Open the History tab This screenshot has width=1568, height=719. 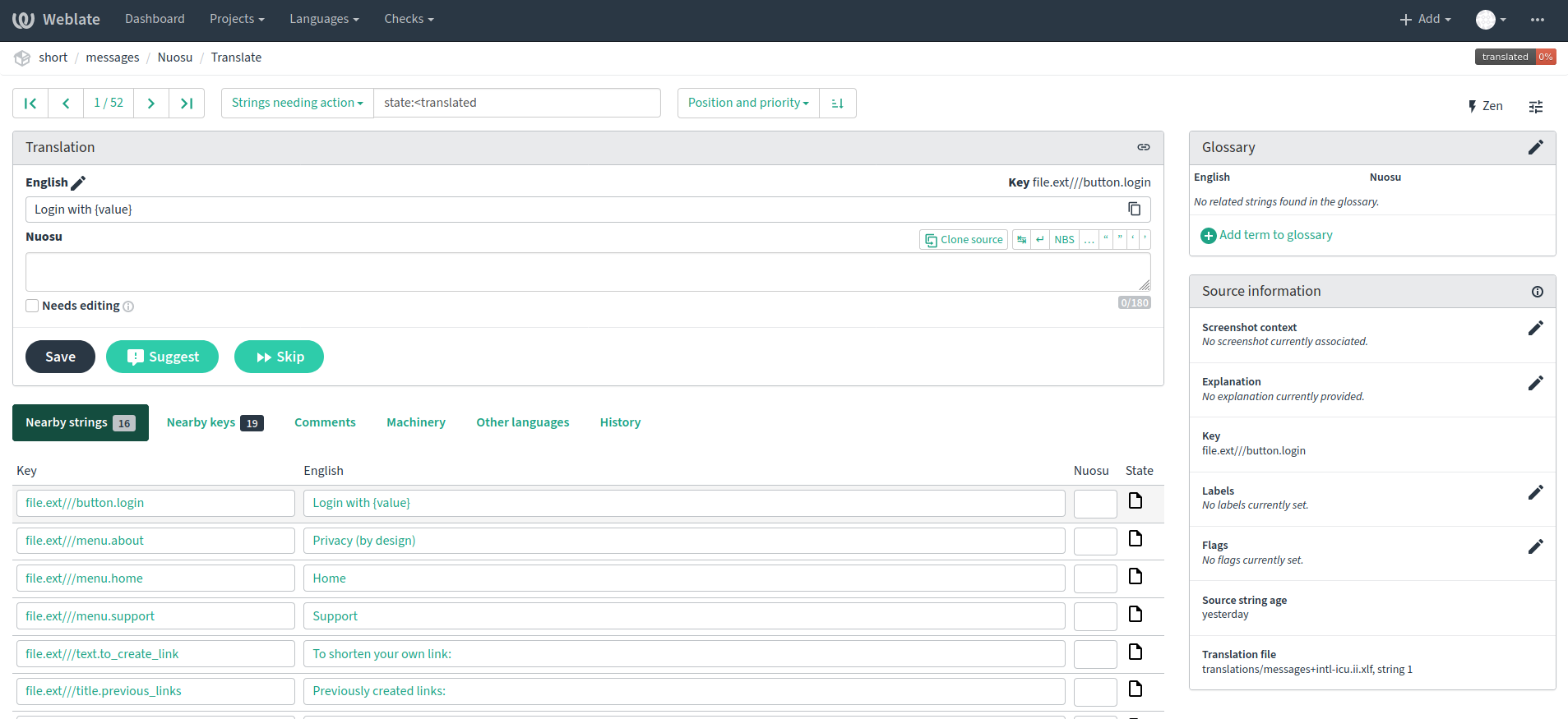point(620,422)
